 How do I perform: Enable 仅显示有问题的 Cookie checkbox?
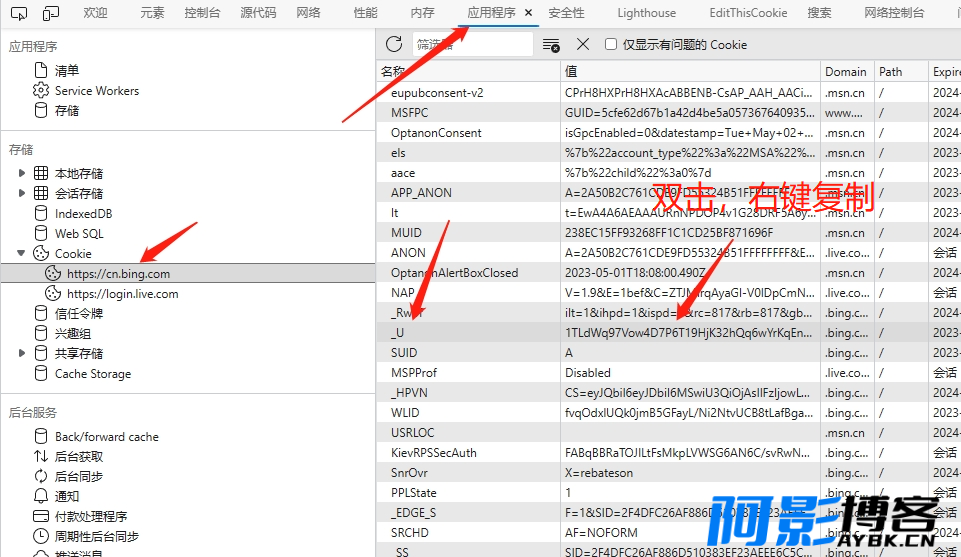click(x=610, y=44)
